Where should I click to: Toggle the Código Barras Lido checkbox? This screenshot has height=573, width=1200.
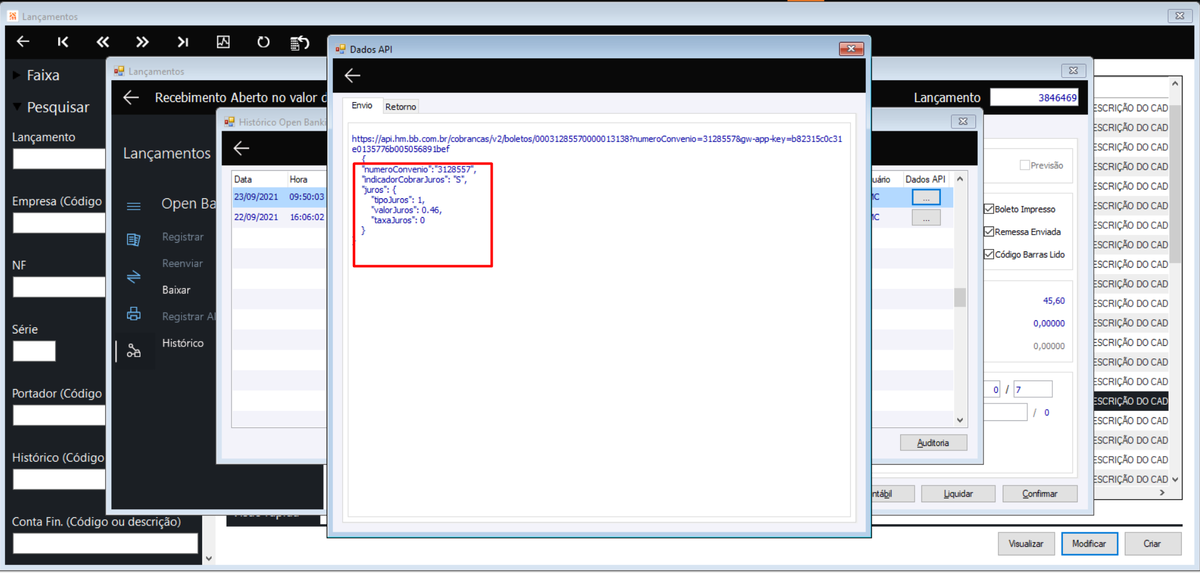point(989,254)
